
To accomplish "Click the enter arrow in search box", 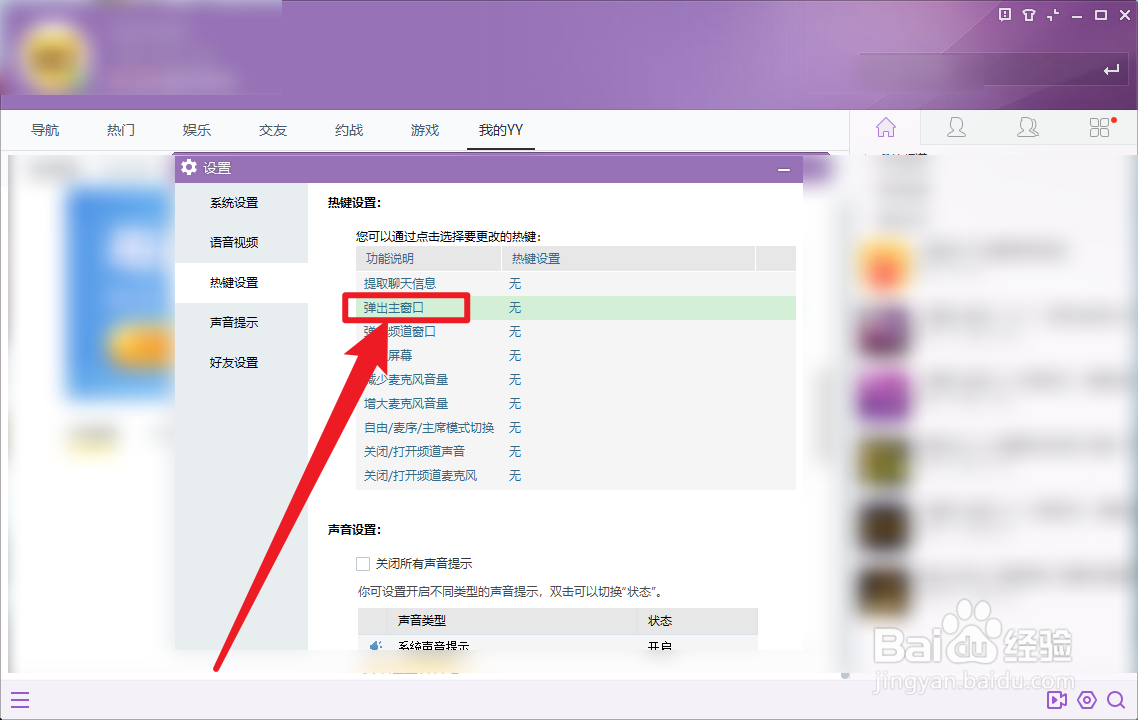I will [1111, 70].
